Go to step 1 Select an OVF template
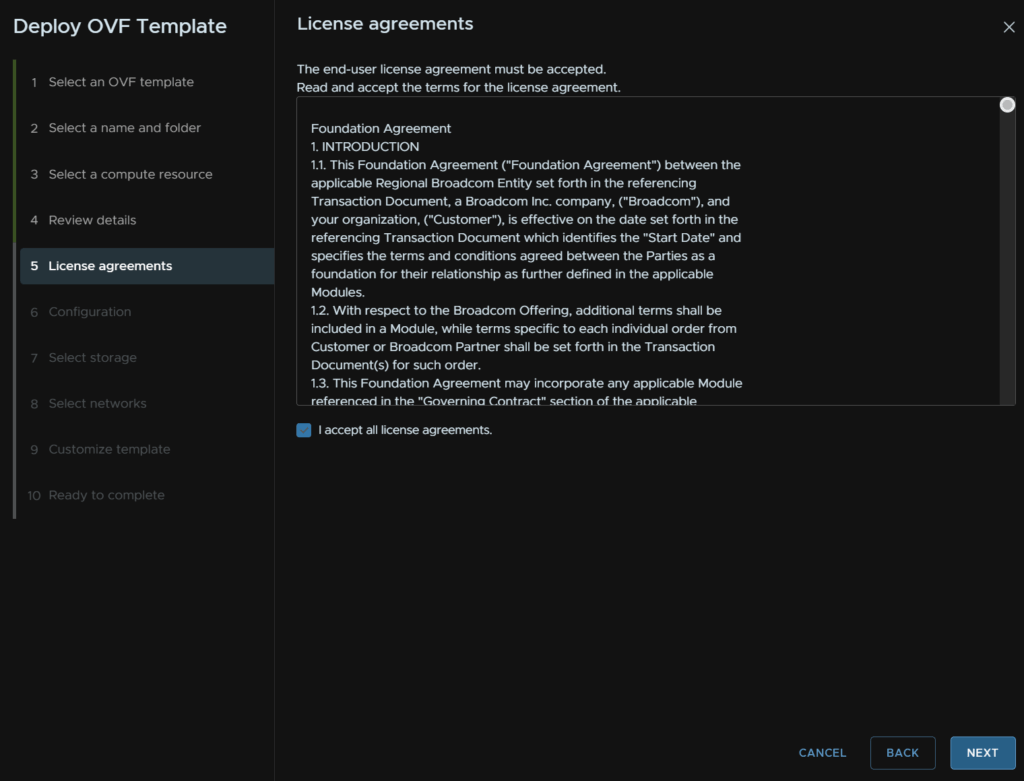 pos(121,82)
